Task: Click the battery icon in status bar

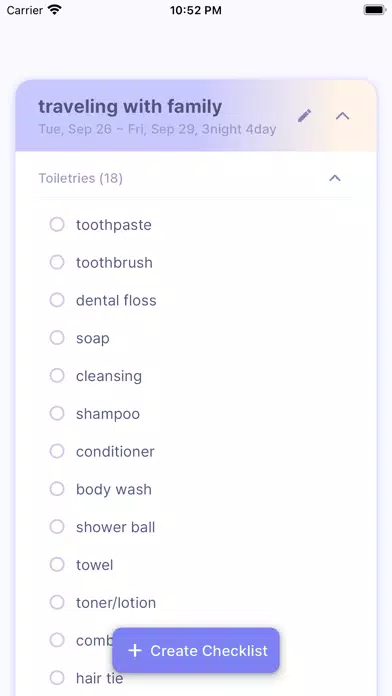Action: tap(375, 10)
